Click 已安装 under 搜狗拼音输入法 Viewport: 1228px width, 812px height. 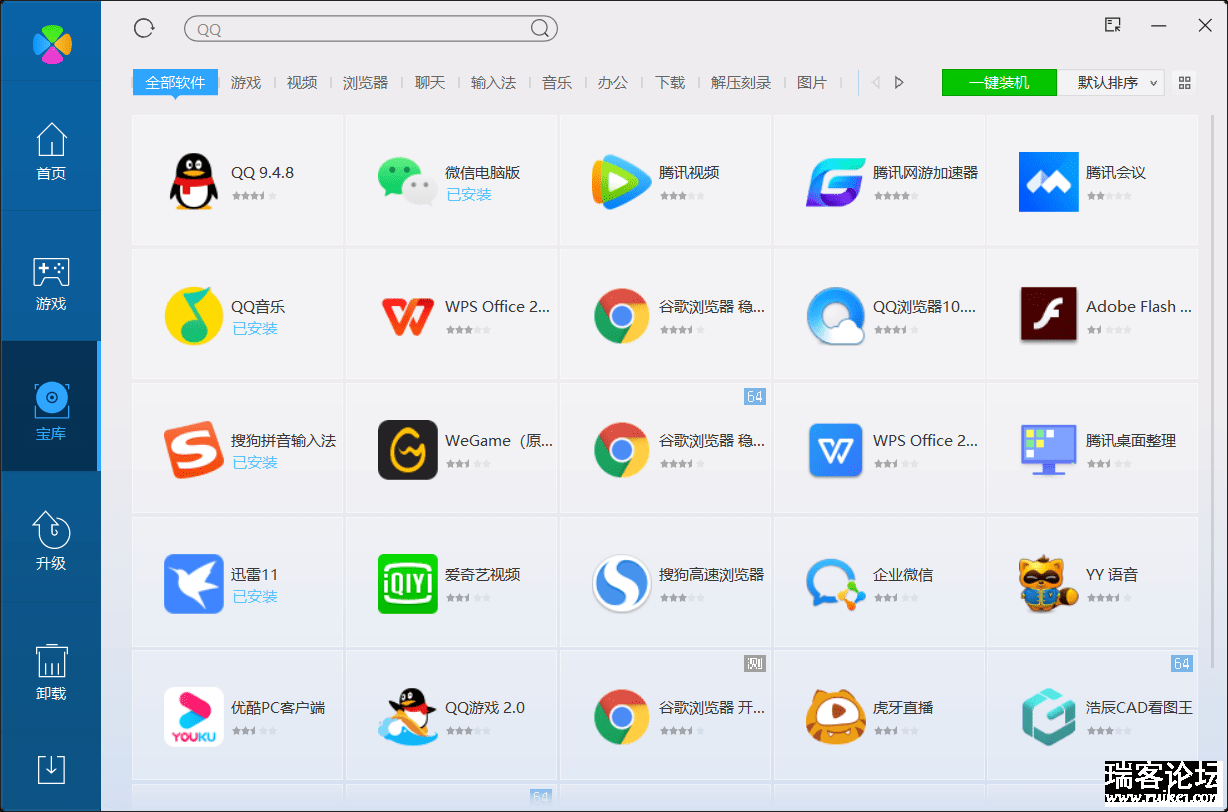pos(255,463)
